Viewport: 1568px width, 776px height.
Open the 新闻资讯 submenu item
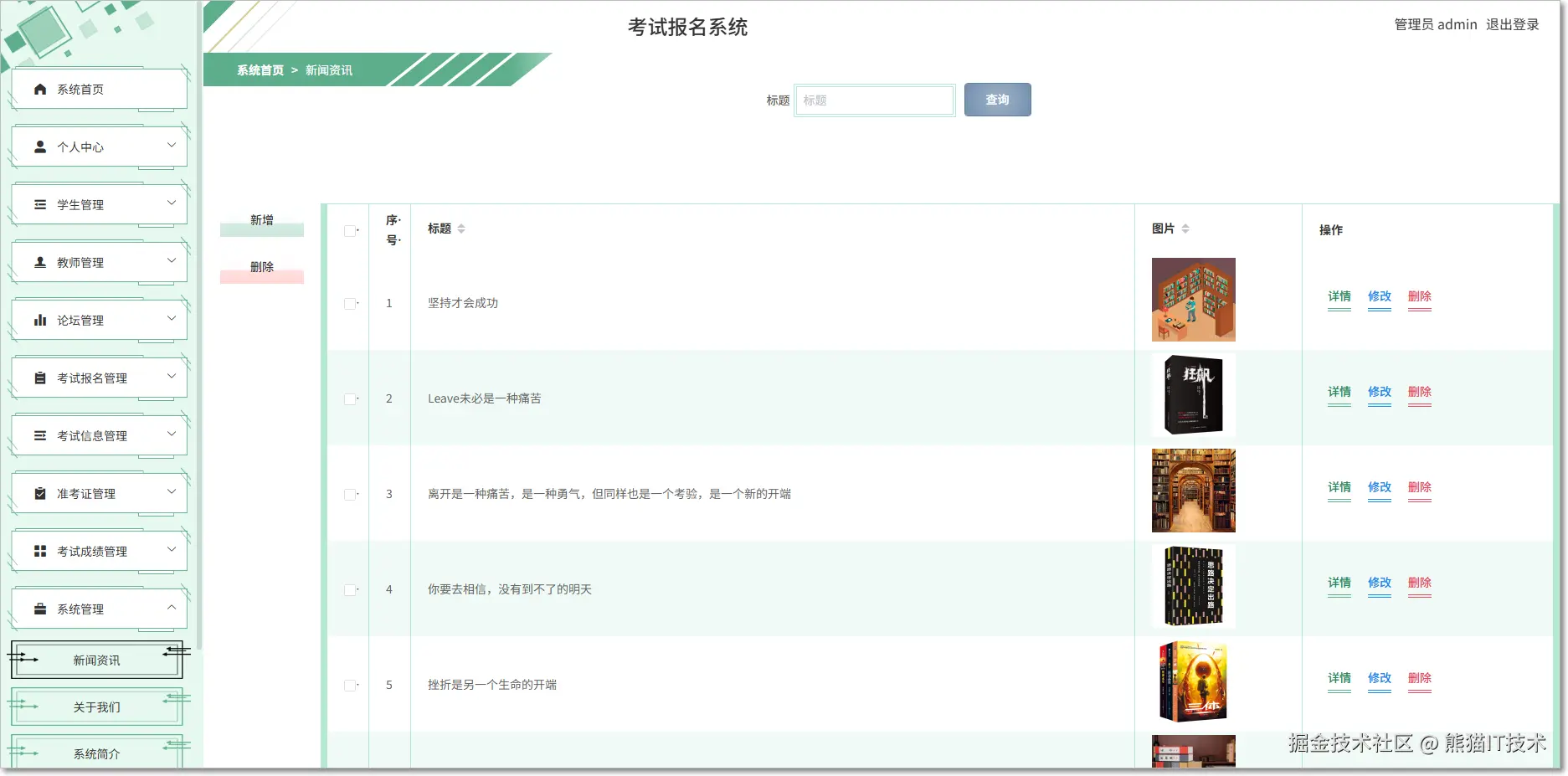pyautogui.click(x=97, y=660)
